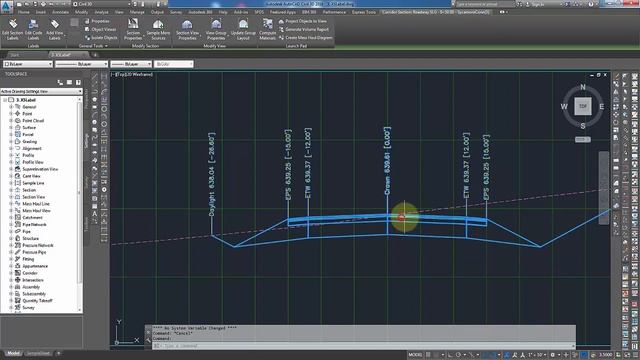Expand the Pipe Network tree node

(11, 224)
